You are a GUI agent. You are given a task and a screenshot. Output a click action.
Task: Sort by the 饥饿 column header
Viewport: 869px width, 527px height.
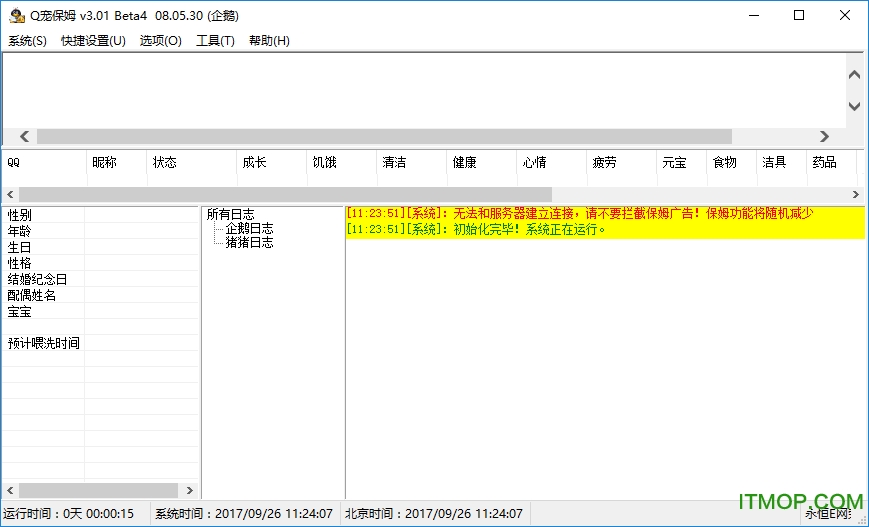click(x=341, y=162)
